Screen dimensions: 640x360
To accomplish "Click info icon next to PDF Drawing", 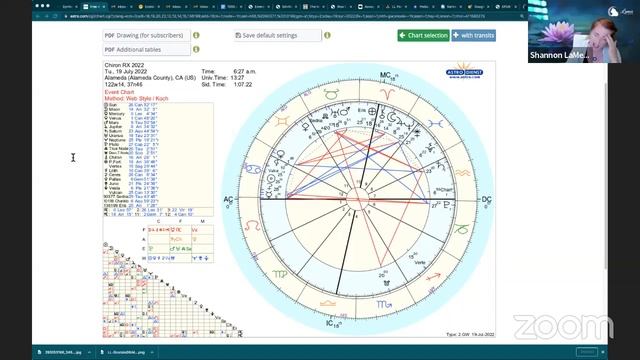I will coord(196,35).
